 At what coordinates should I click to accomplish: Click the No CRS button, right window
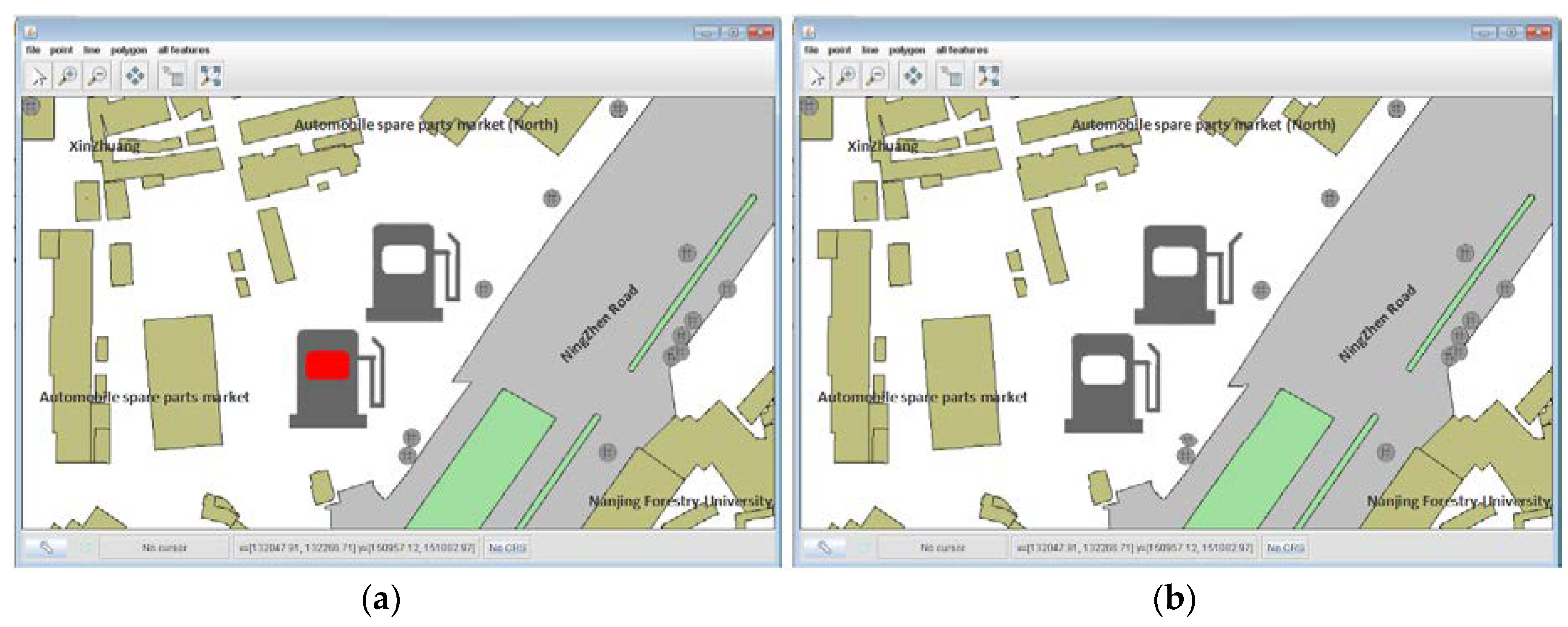[1285, 548]
